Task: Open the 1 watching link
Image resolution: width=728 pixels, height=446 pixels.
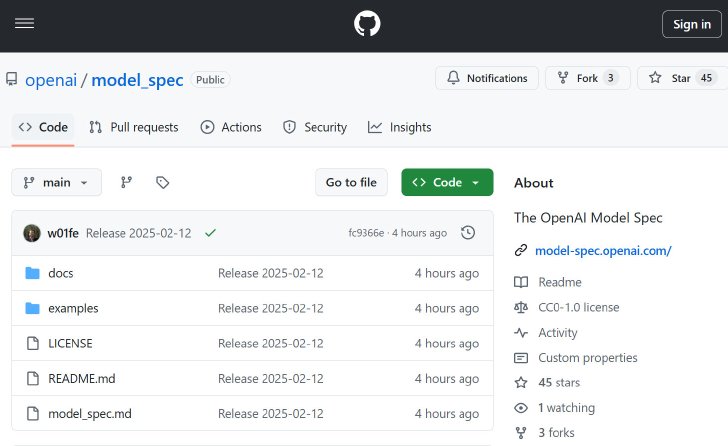Action: 566,408
